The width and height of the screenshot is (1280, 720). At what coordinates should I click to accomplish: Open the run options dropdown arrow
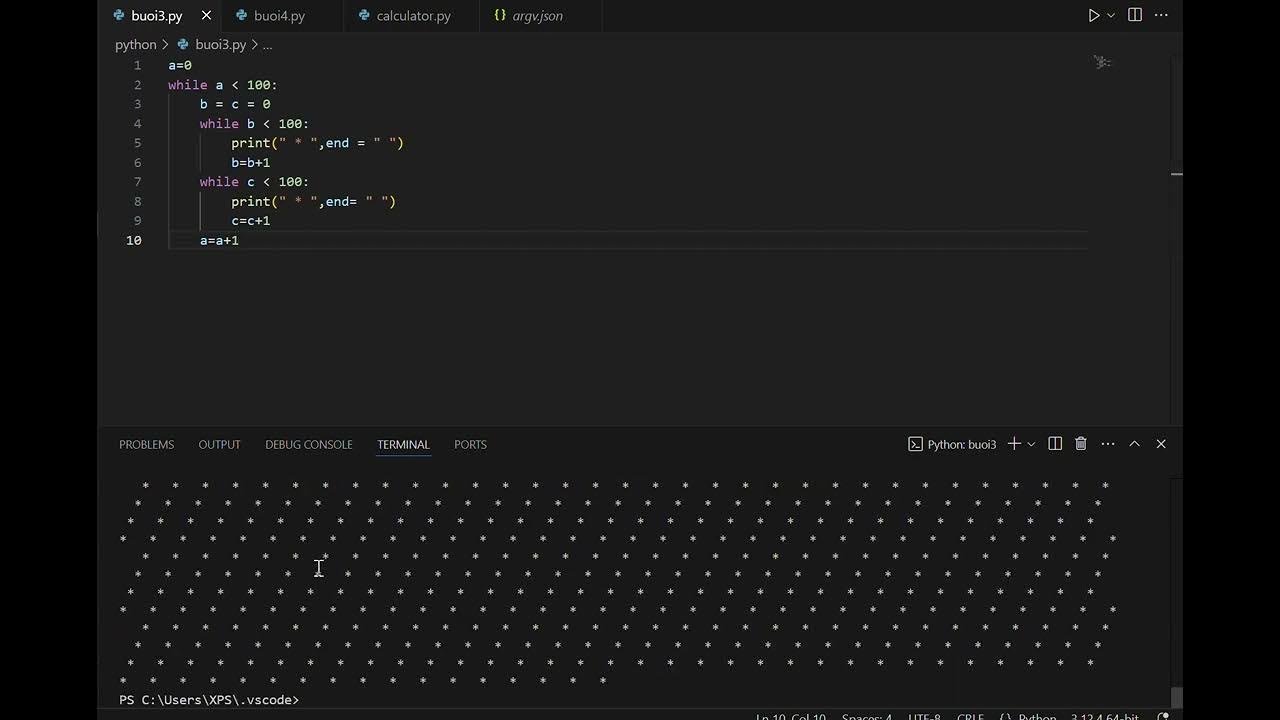[1111, 16]
